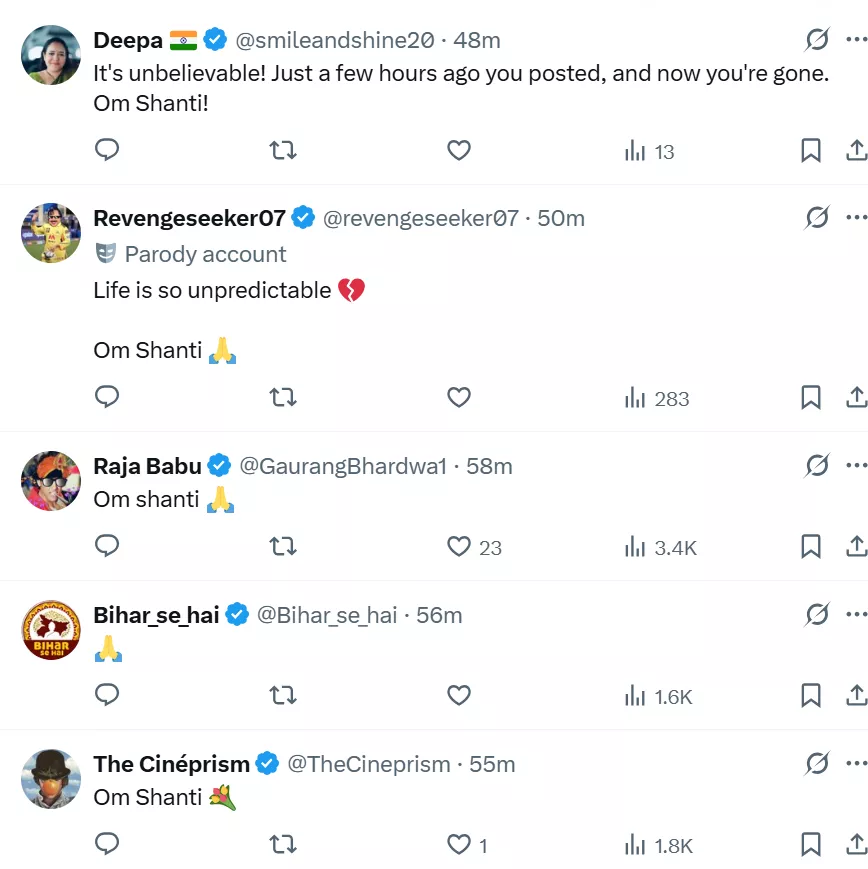Like The Cinéprism's tweet
Image resolution: width=868 pixels, height=869 pixels.
459,845
